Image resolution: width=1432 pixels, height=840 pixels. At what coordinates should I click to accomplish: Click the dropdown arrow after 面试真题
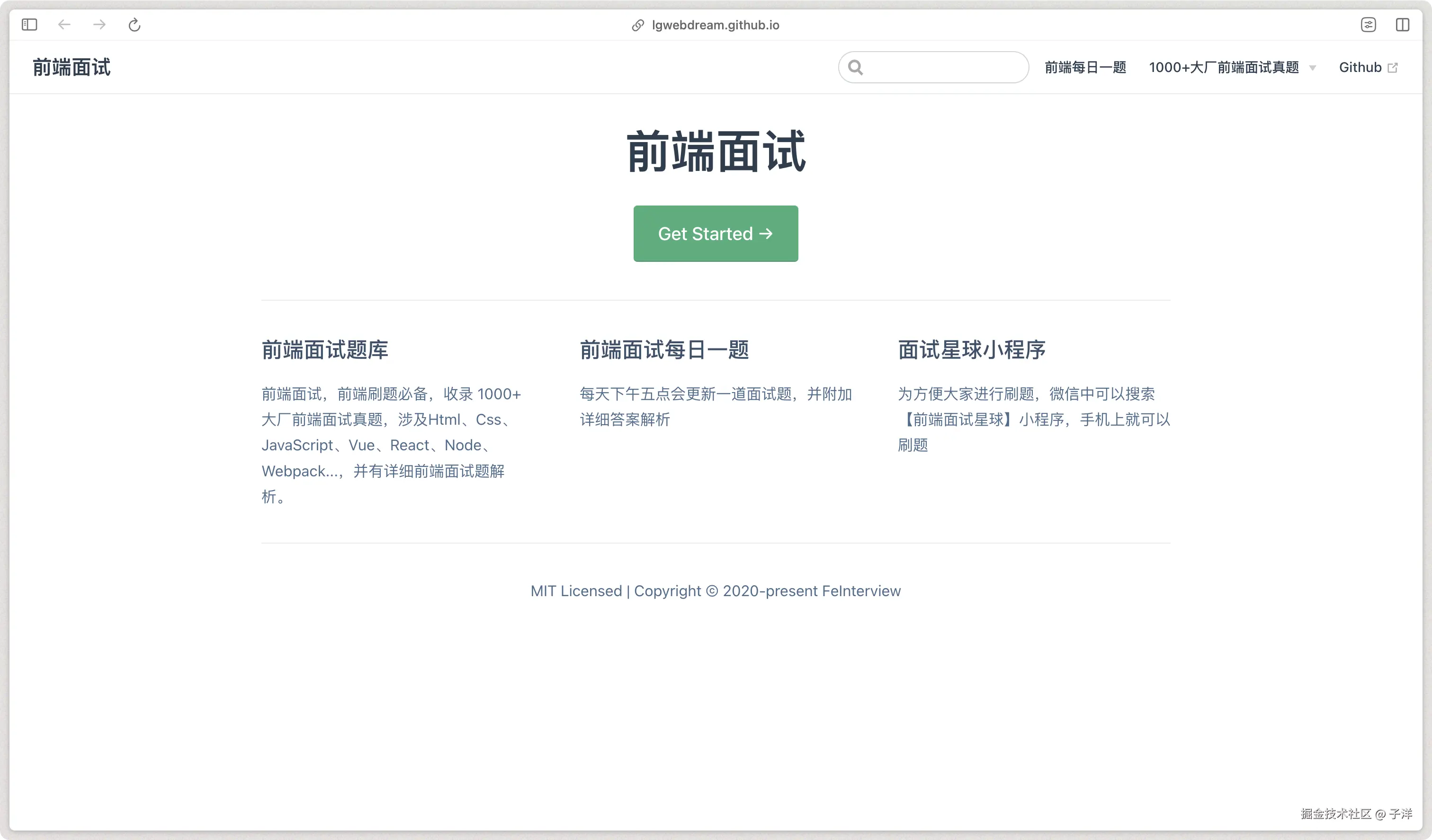pyautogui.click(x=1313, y=68)
